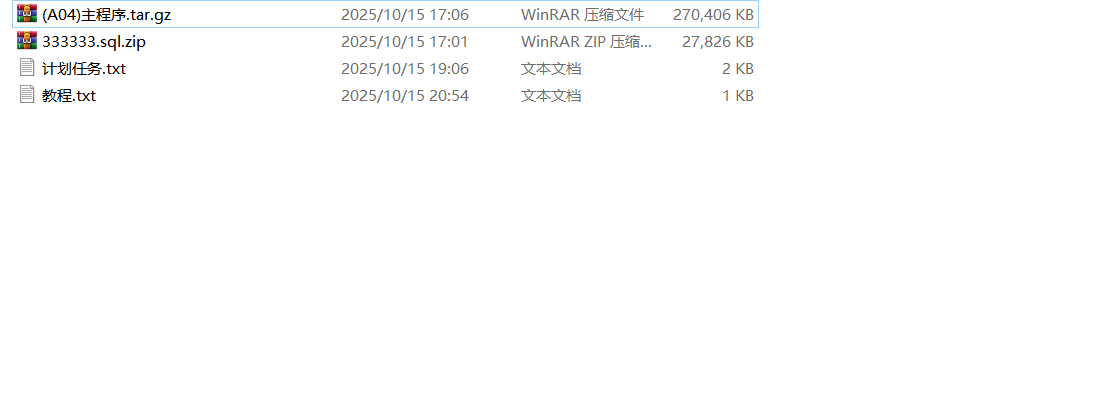Click the date 2025/10/15 20:54
Viewport: 1113px width, 418px height.
pyautogui.click(x=405, y=96)
